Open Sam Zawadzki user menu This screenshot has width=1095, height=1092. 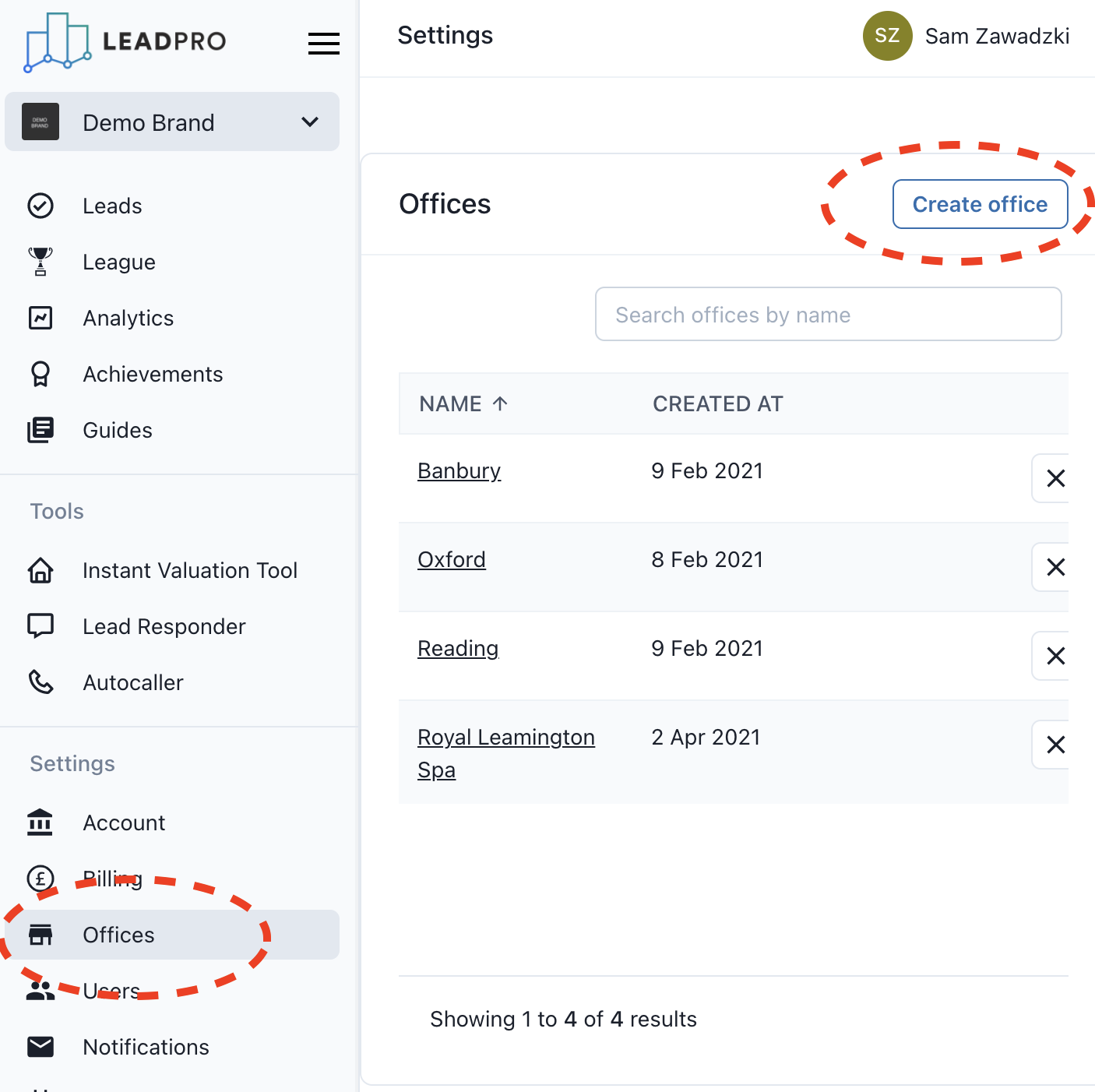click(966, 36)
